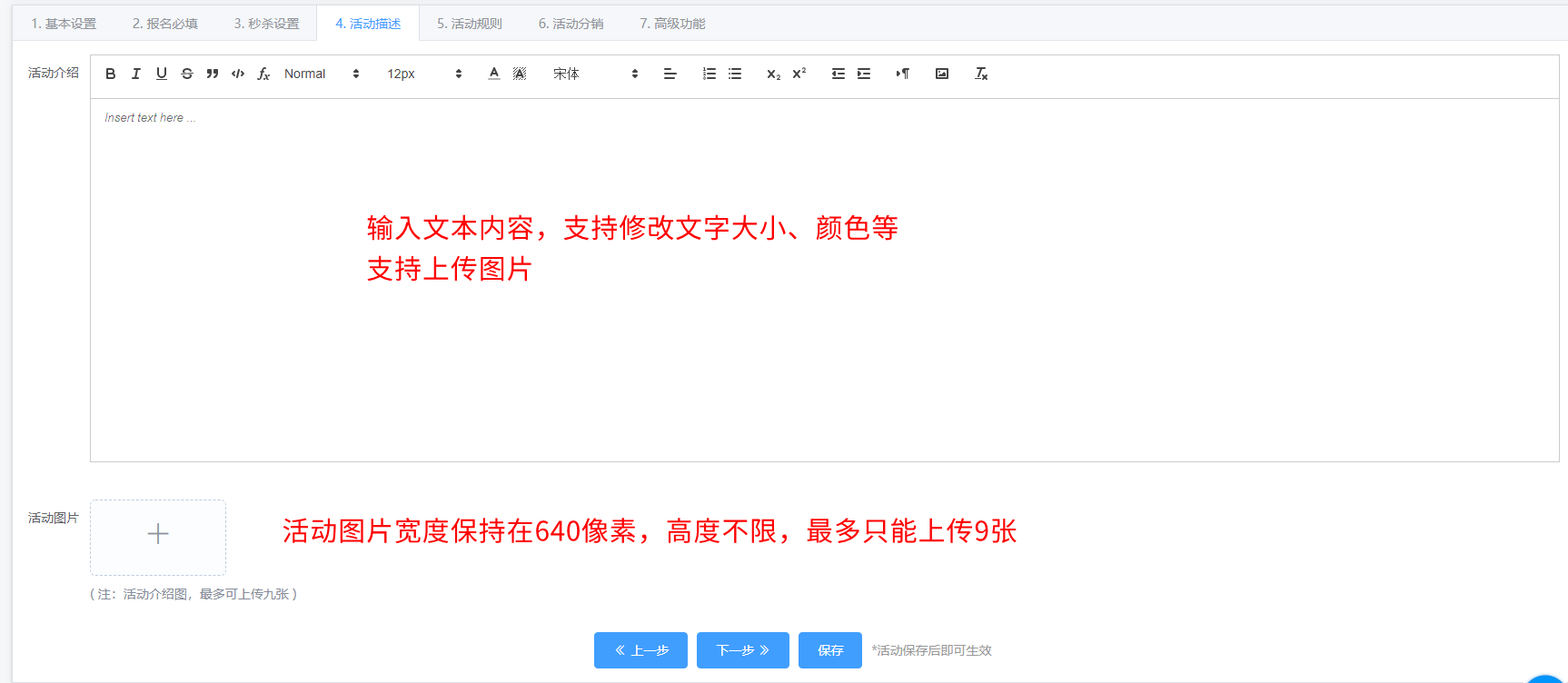
Task: Open the 1. 基本设置 tab
Action: tap(64, 24)
